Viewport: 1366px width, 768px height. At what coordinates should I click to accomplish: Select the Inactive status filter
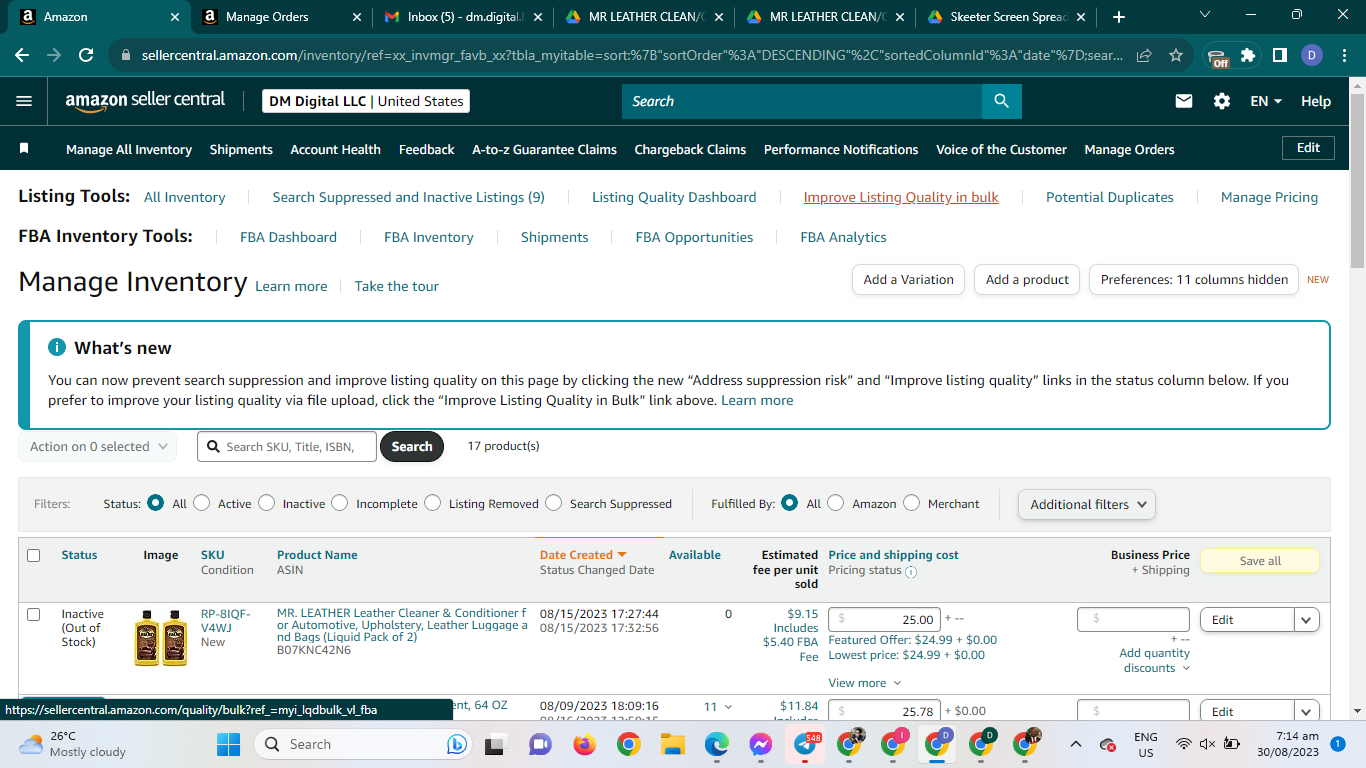point(266,503)
